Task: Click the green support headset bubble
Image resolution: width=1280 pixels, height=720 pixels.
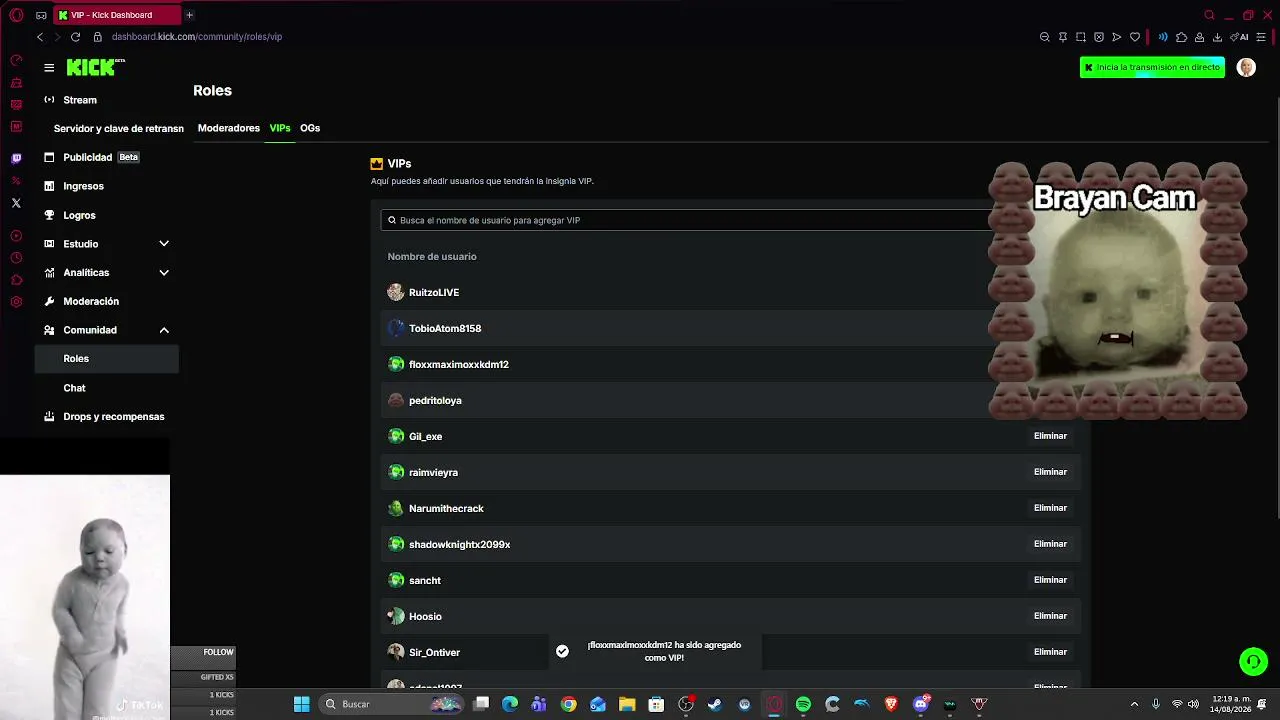Action: click(x=1253, y=661)
